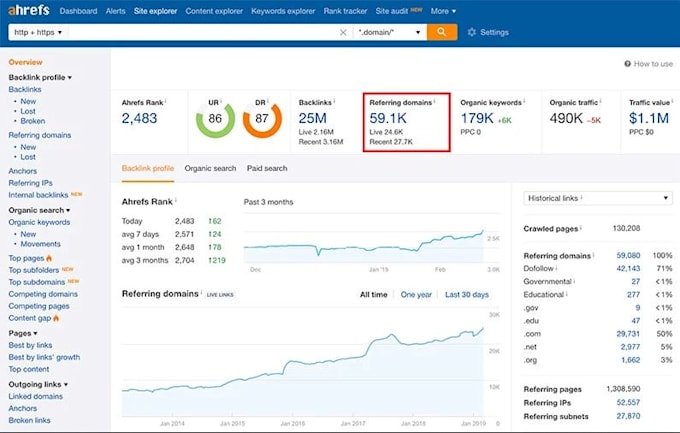Select One year chart range

(x=416, y=295)
